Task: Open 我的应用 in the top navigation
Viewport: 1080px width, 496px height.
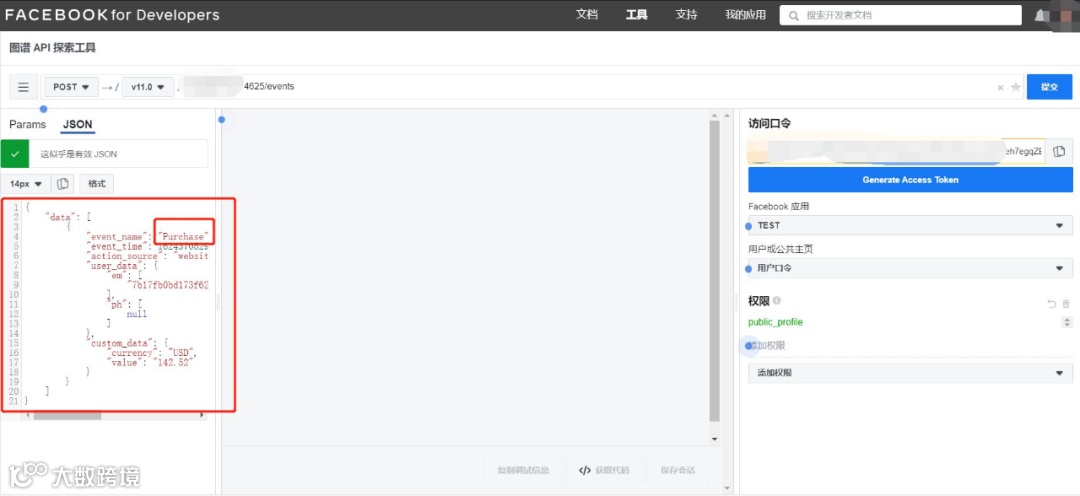Action: (x=745, y=14)
